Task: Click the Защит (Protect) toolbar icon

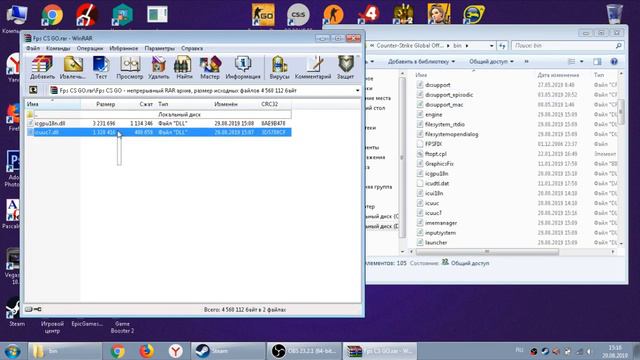Action: click(345, 67)
